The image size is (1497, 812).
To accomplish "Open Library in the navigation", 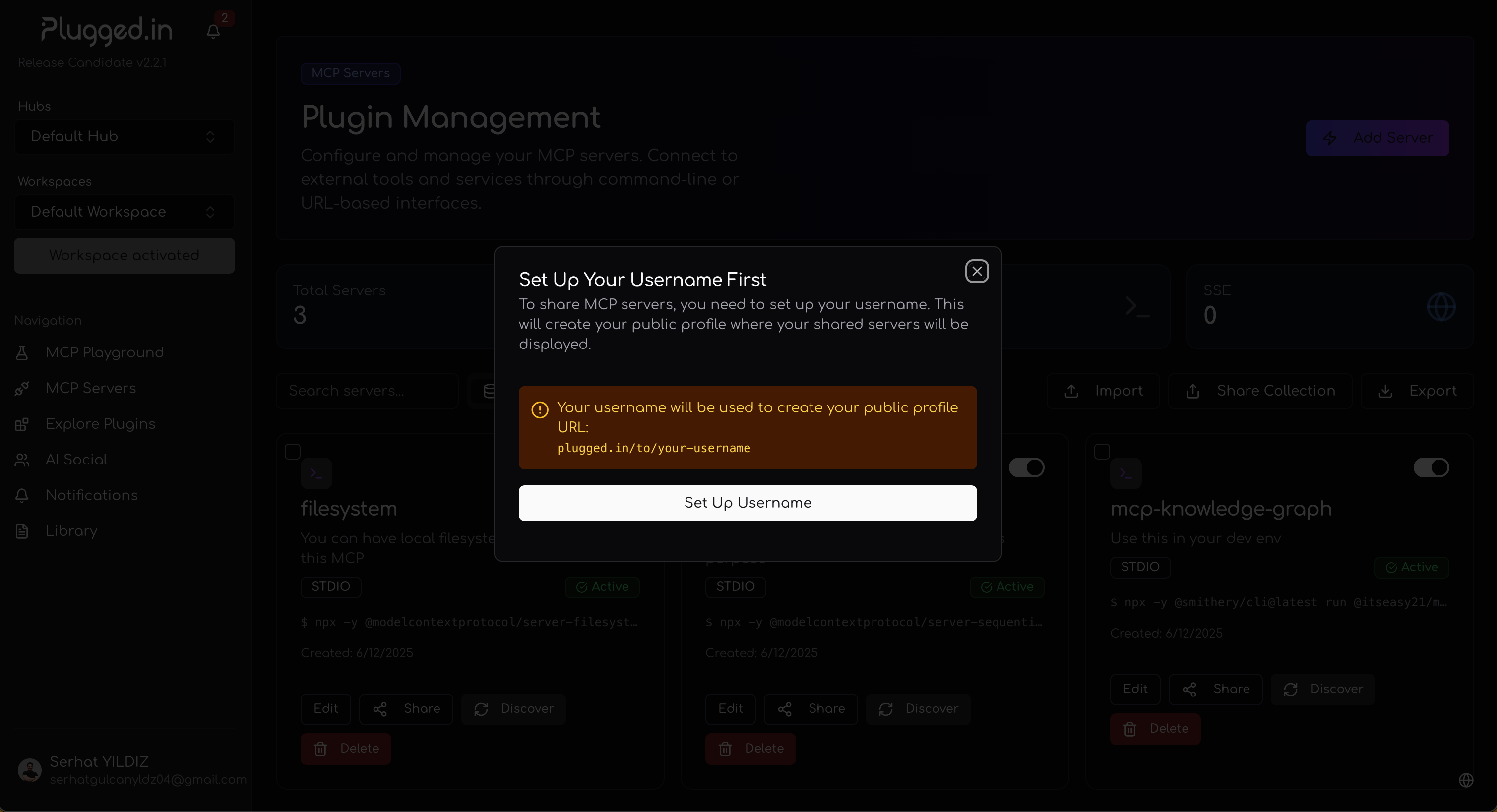I will [71, 531].
